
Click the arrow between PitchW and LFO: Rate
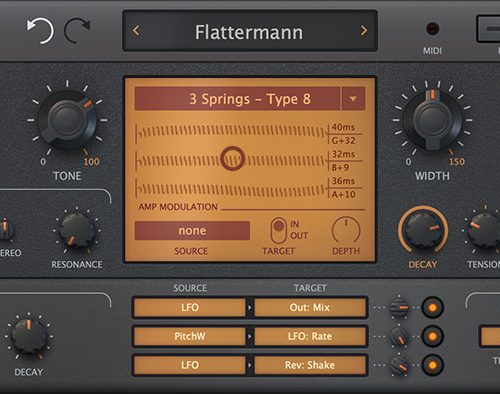pos(250,336)
